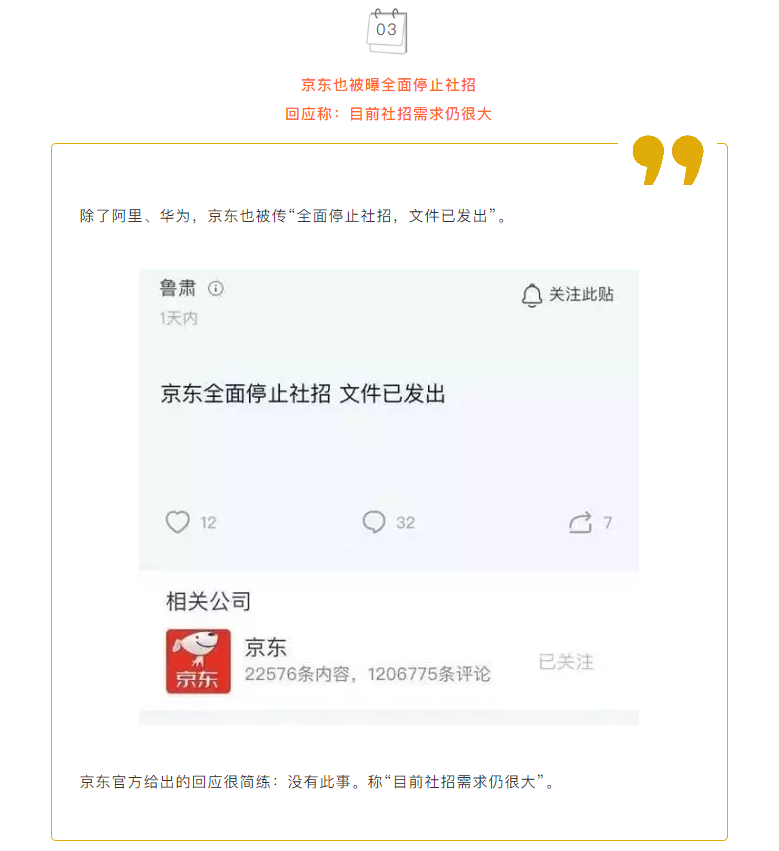Open the 京东 red logo thumbnail

[x=198, y=661]
